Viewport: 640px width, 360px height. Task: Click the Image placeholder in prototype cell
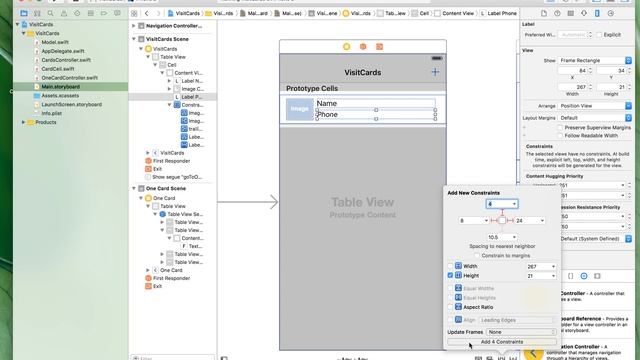click(x=300, y=109)
